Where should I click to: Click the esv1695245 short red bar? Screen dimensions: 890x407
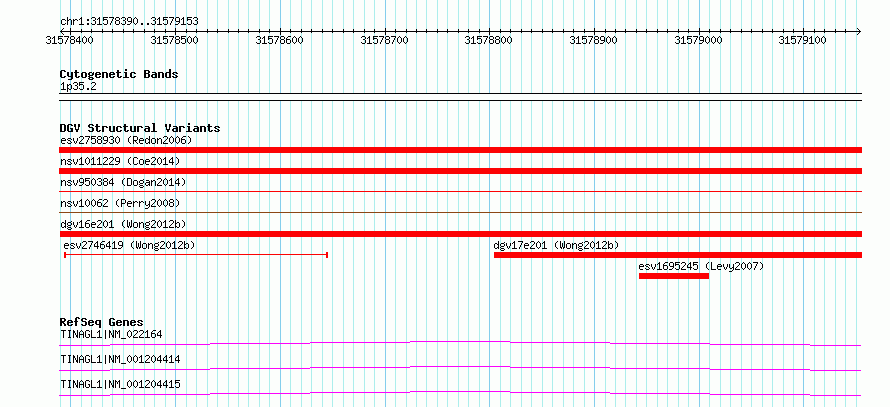[674, 276]
